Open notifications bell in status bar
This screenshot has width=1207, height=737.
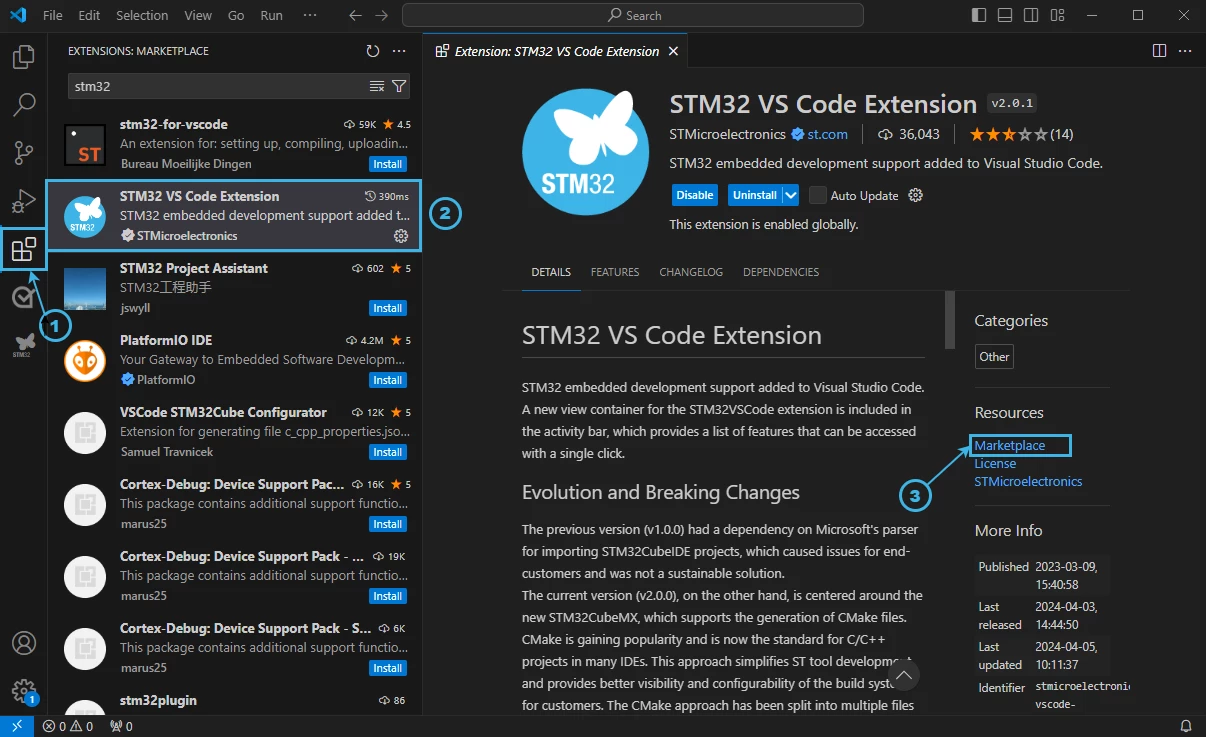[1186, 726]
